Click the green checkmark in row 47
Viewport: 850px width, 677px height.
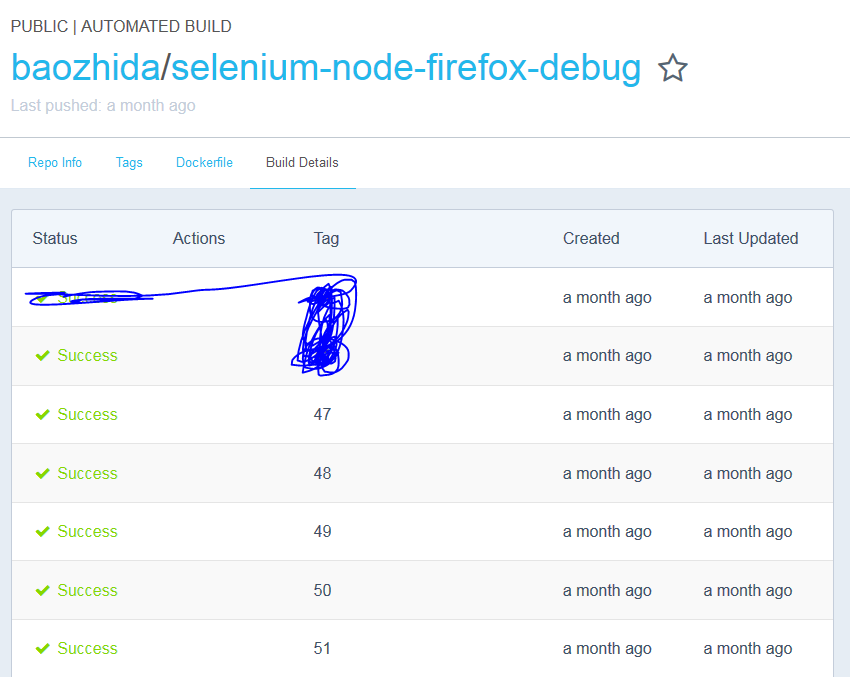click(42, 415)
